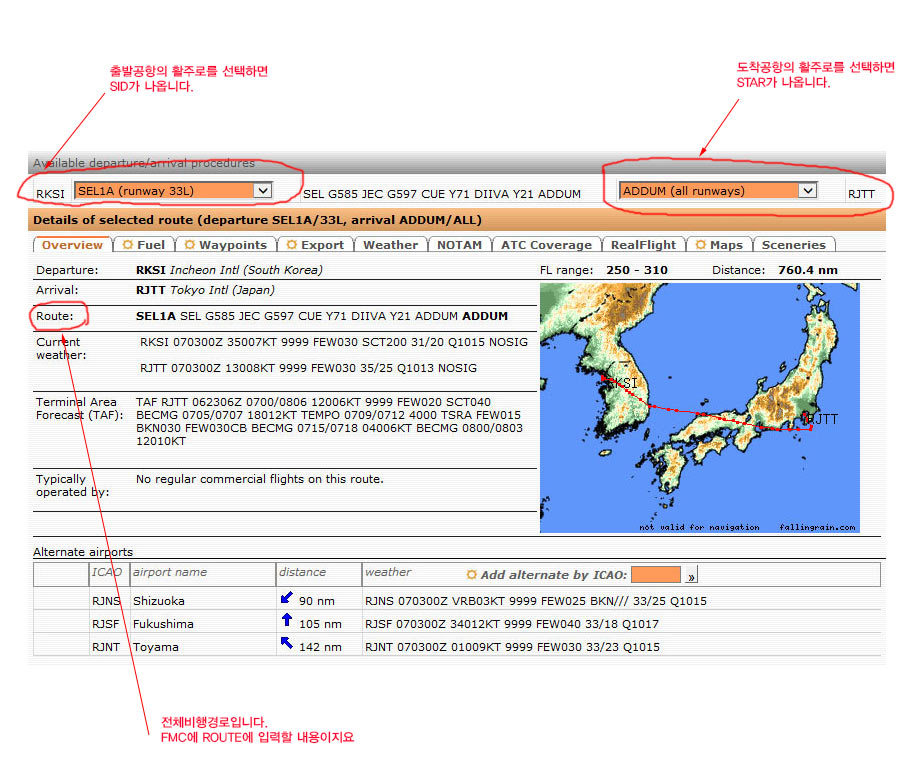918x783 pixels.
Task: Go to the RealFlight tab
Action: point(643,245)
